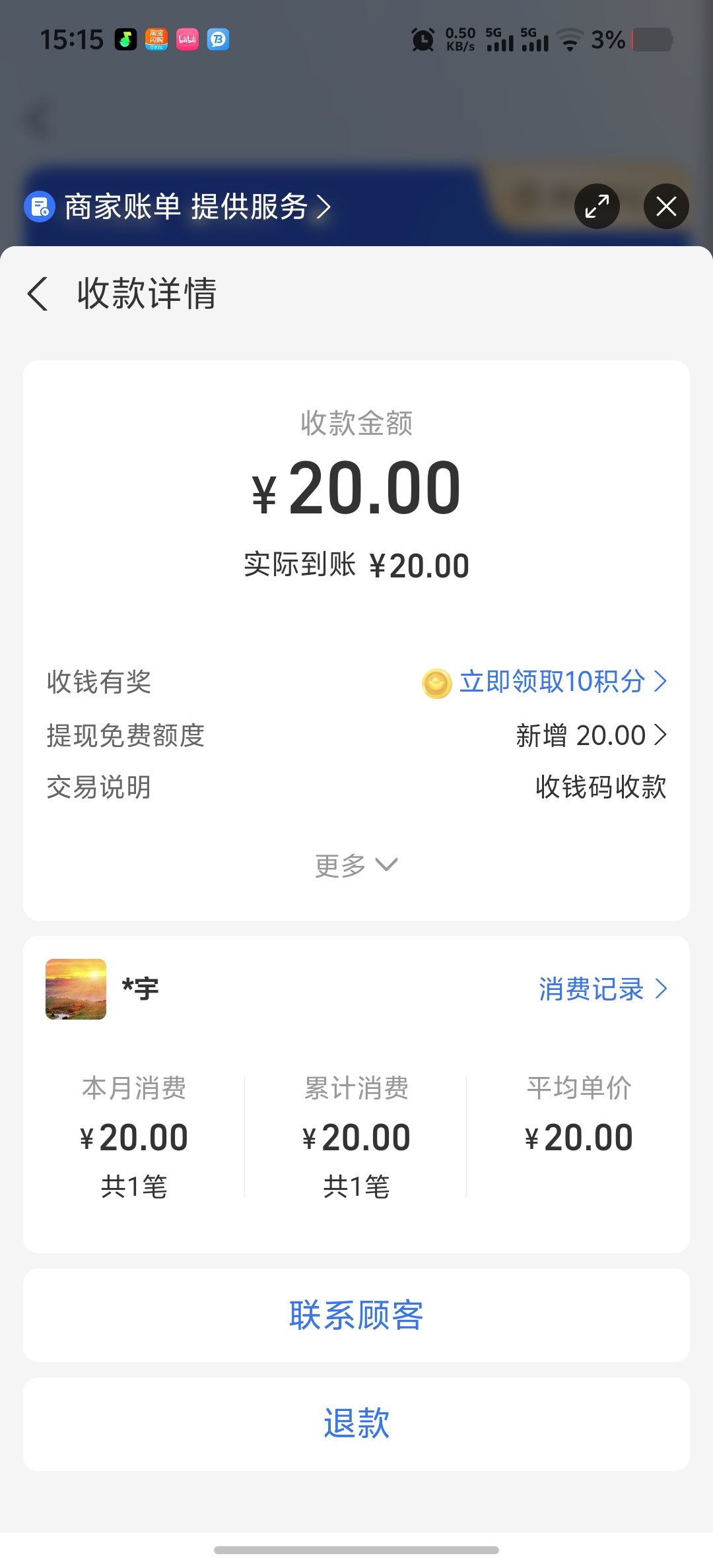Tap the back arrow beside 收款详情
713x1568 pixels.
coord(38,294)
